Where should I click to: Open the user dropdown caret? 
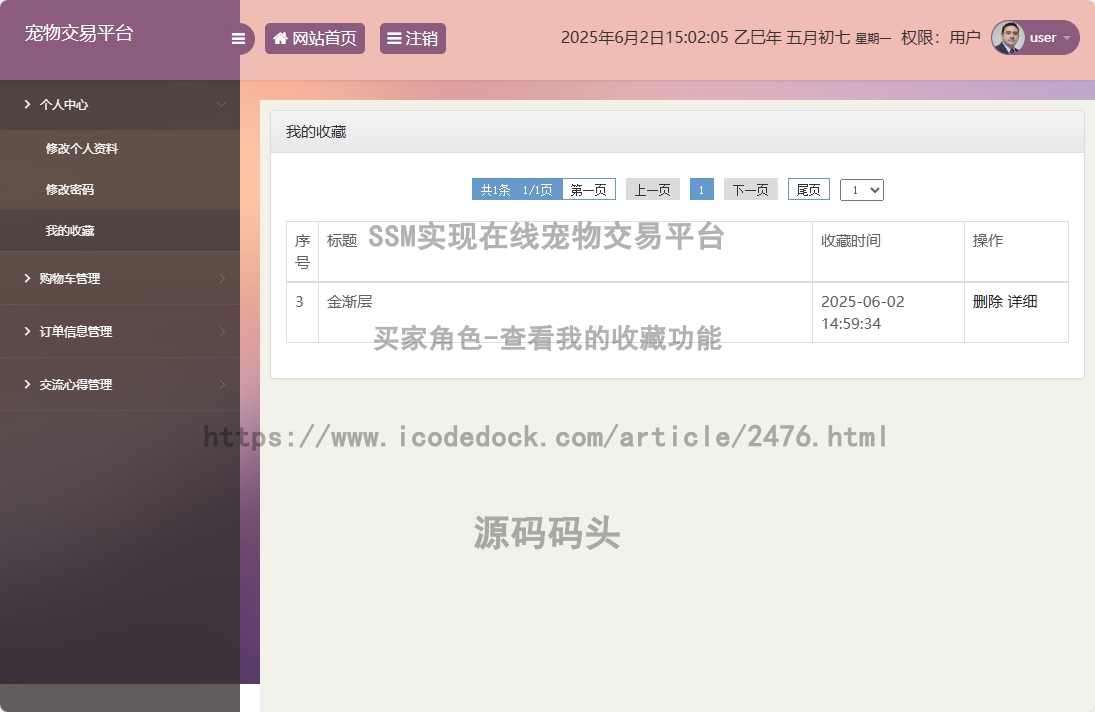1067,38
